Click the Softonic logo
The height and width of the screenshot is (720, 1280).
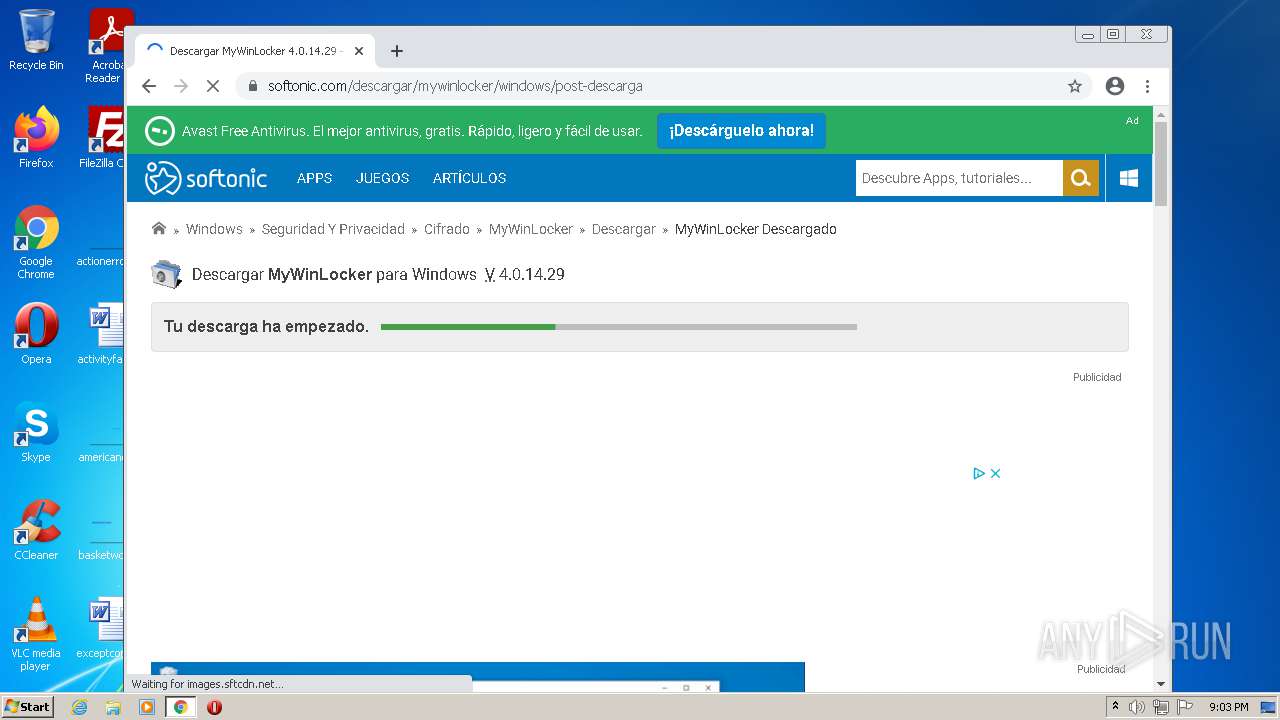pyautogui.click(x=206, y=178)
